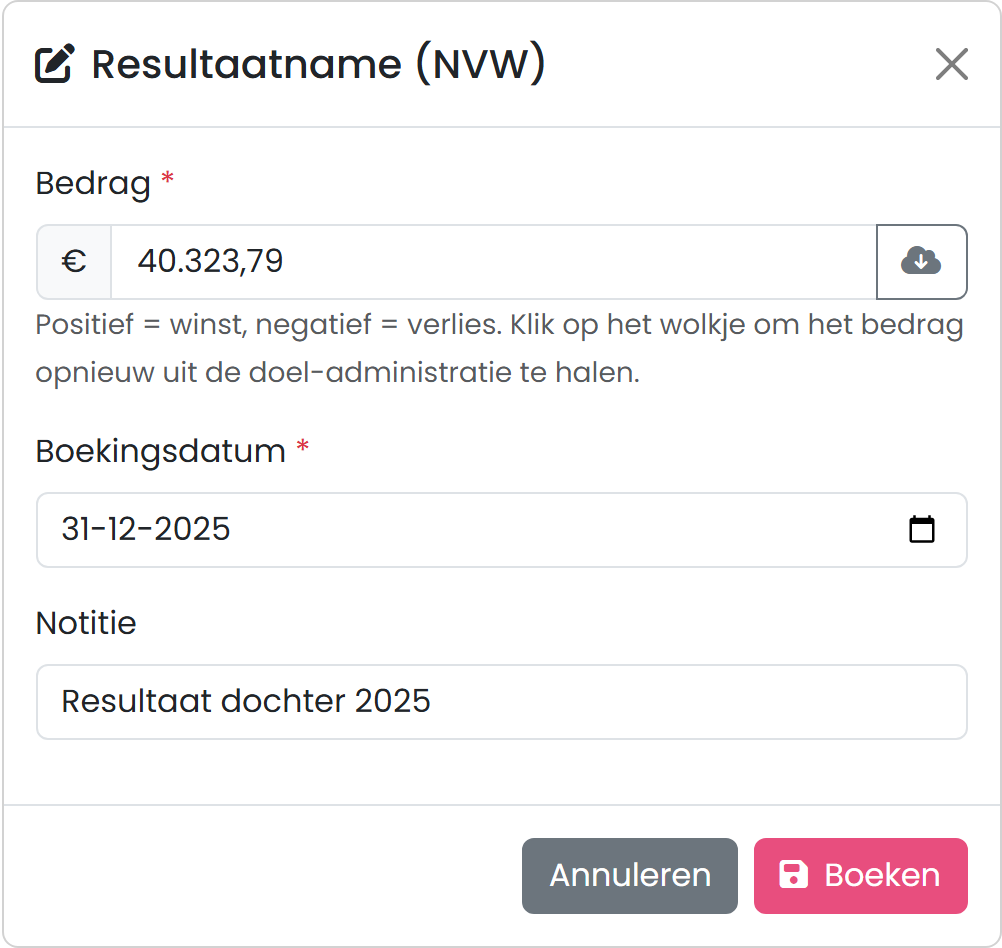Click the Boekingsdatum field label
This screenshot has height=948, width=1002.
pos(160,451)
